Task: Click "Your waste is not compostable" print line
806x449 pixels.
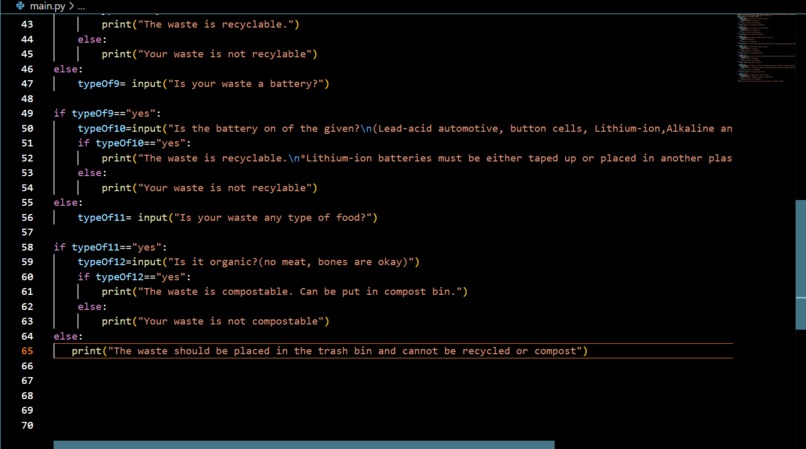Action: pyautogui.click(x=215, y=321)
